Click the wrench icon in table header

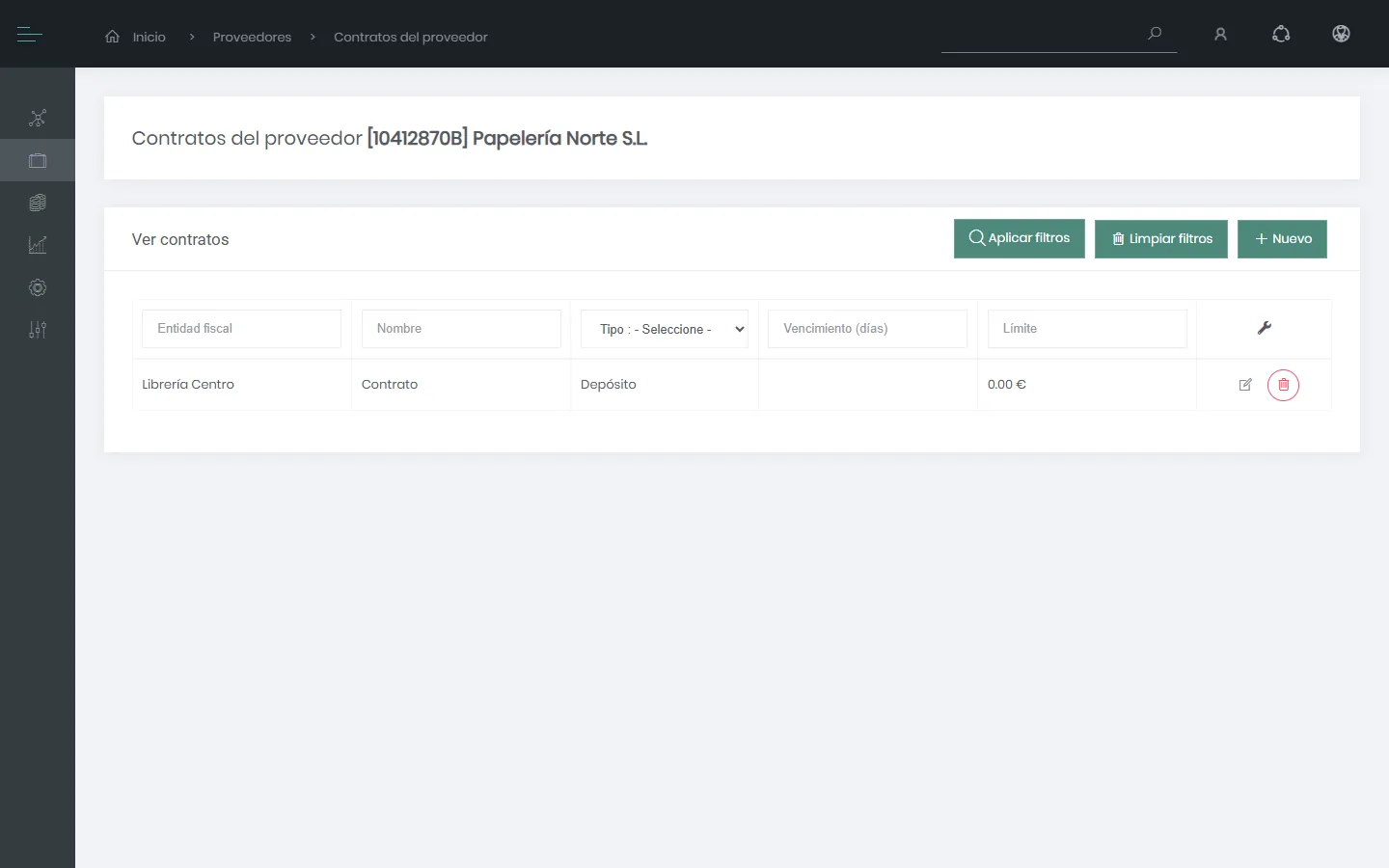point(1265,328)
